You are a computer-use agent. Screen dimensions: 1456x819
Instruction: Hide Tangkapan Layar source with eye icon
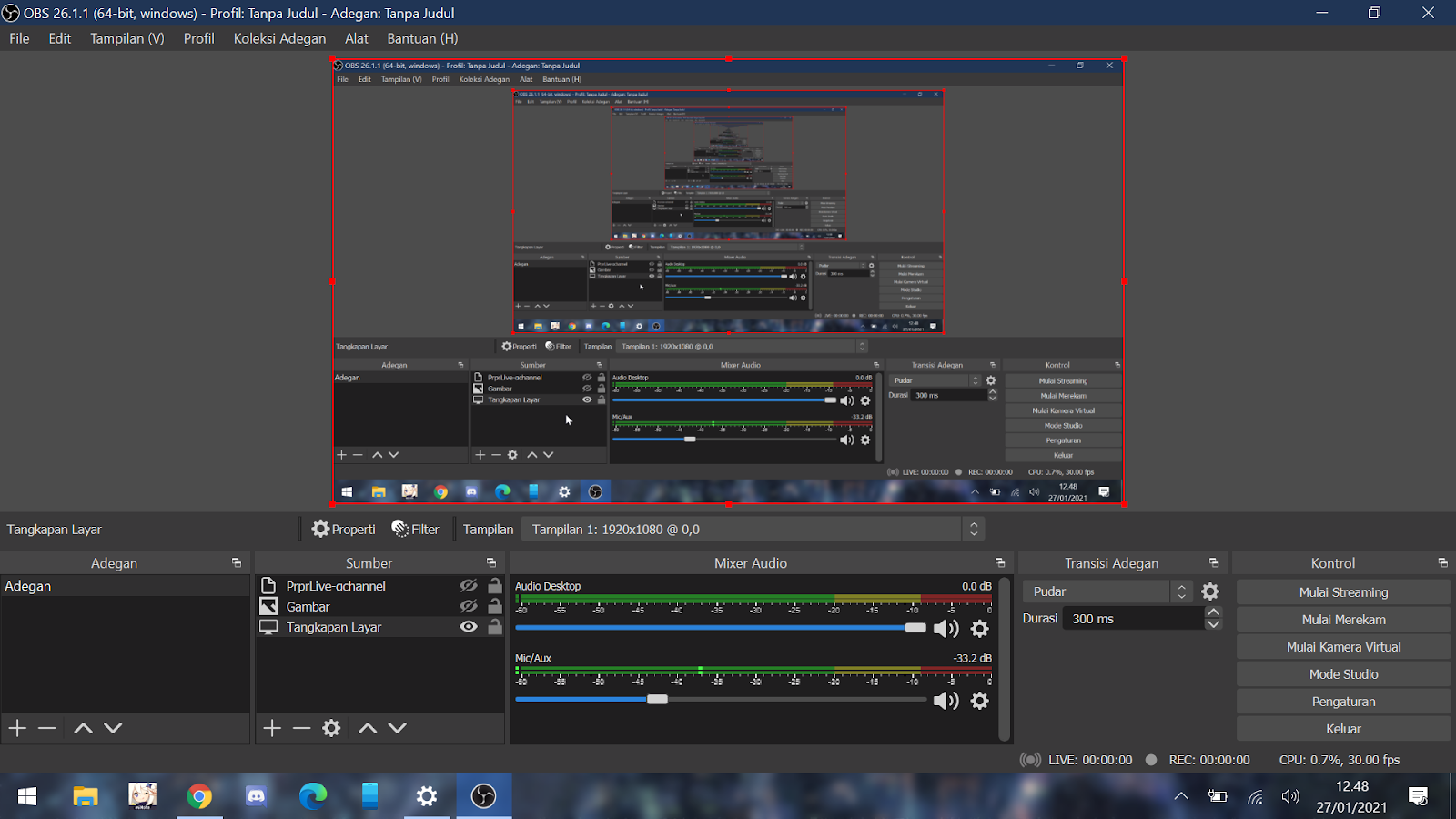[469, 627]
